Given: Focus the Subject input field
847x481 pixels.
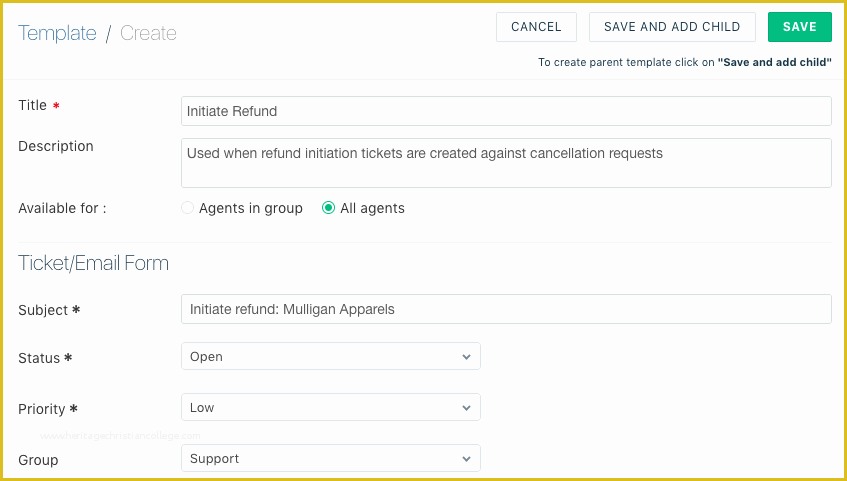Looking at the screenshot, I should coord(506,309).
